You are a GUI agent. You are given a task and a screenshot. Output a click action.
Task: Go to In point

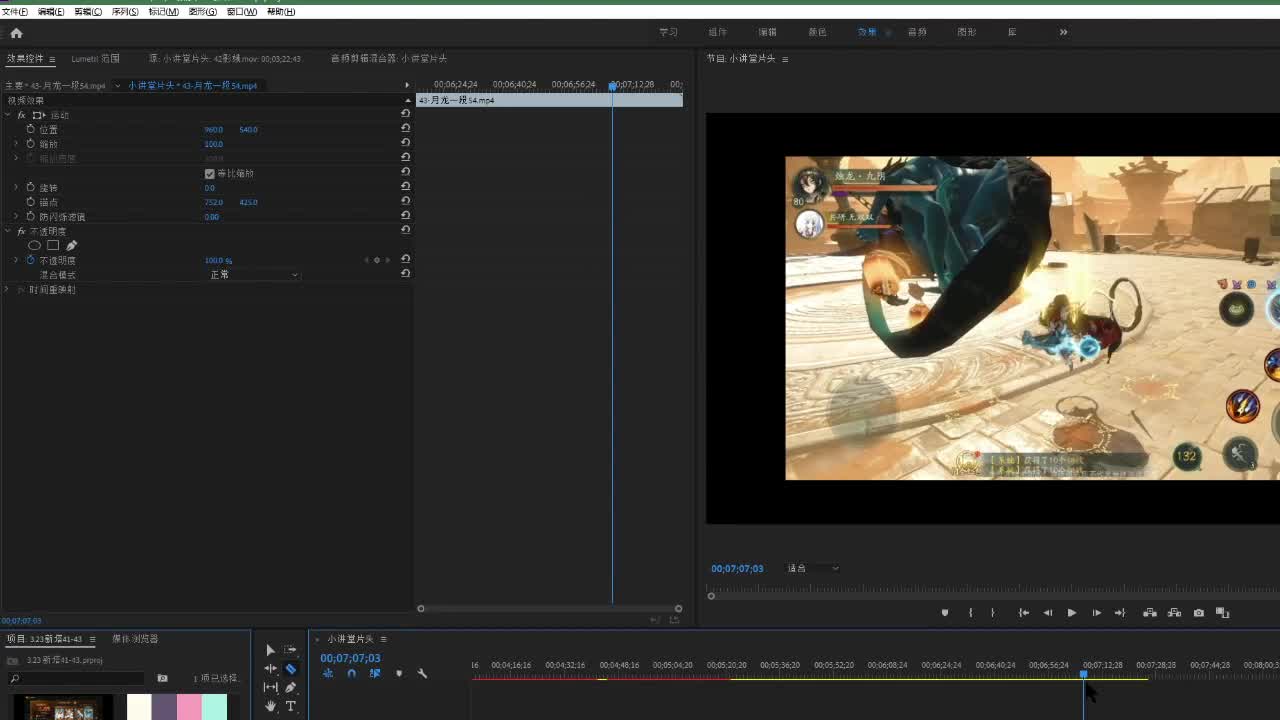click(1024, 613)
